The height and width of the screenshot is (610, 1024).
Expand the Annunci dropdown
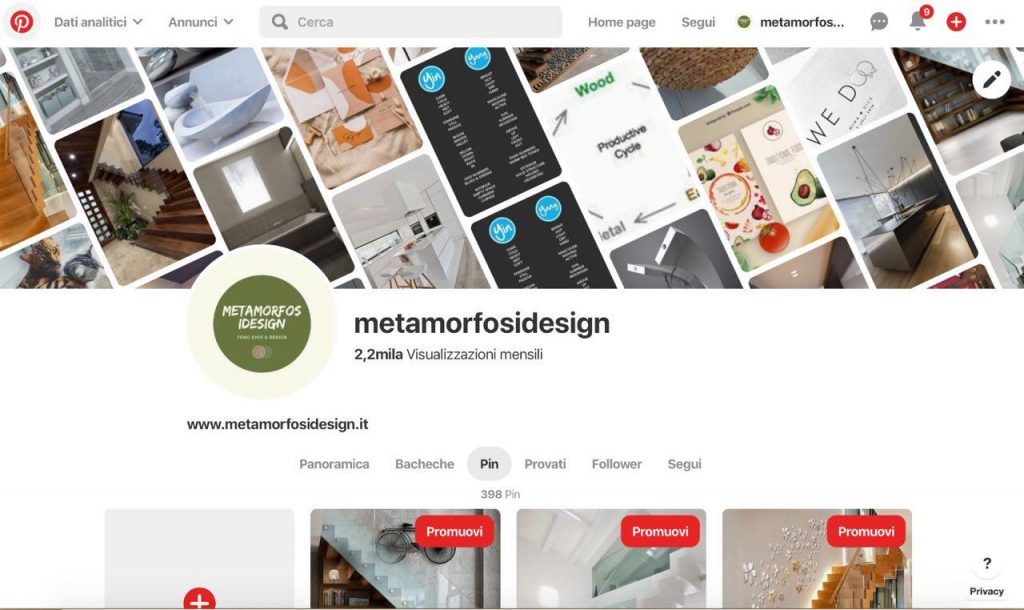point(200,22)
